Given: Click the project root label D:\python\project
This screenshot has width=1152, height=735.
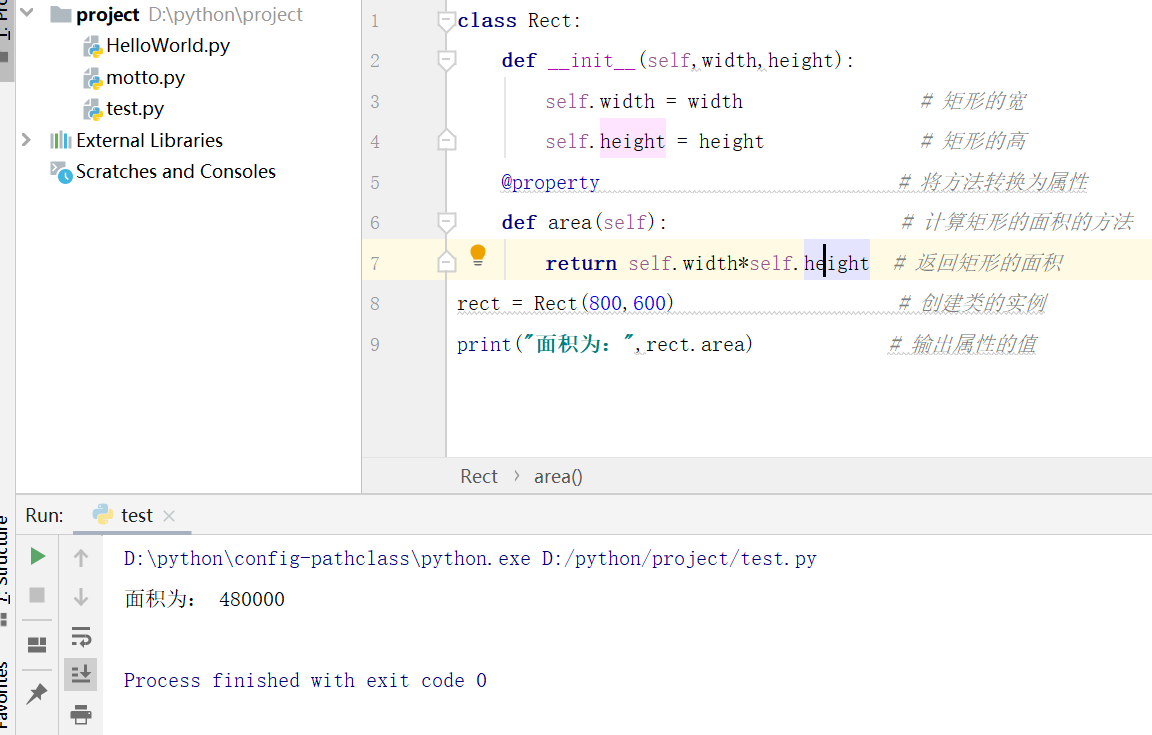Looking at the screenshot, I should pos(225,15).
